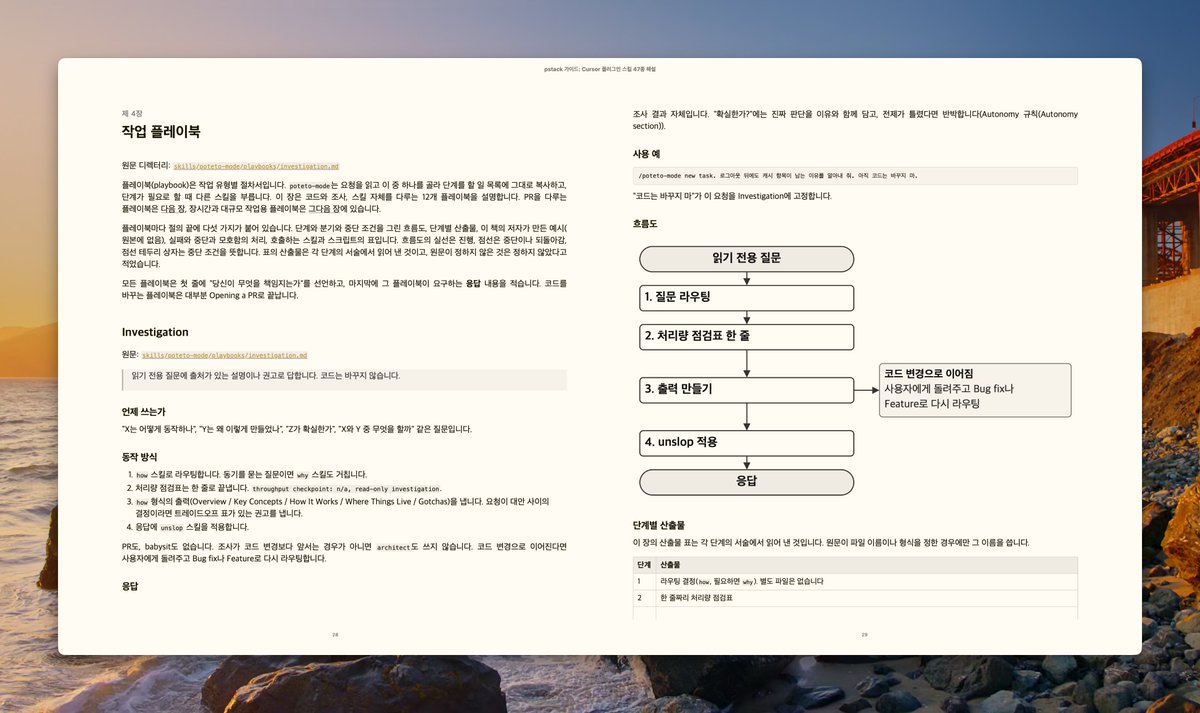The width and height of the screenshot is (1200, 713).
Task: Click the '1. 질문 라우팅' flowchart box
Action: click(746, 298)
